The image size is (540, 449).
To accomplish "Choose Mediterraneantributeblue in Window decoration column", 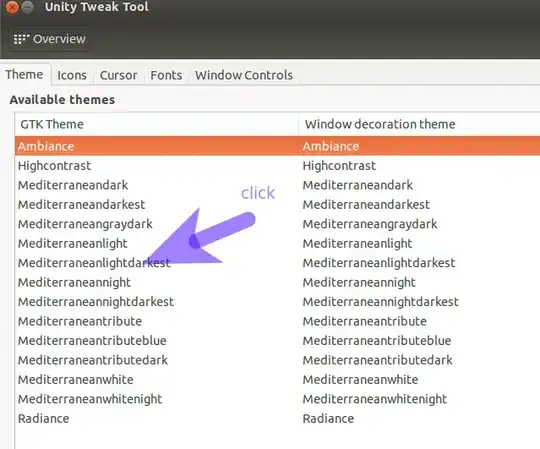I will (x=377, y=341).
